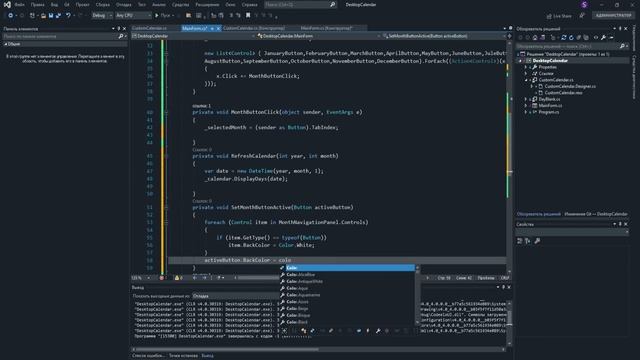This screenshot has height=360, width=640.
Task: Switch to the Точки останова bottom tab
Action: pos(183,356)
